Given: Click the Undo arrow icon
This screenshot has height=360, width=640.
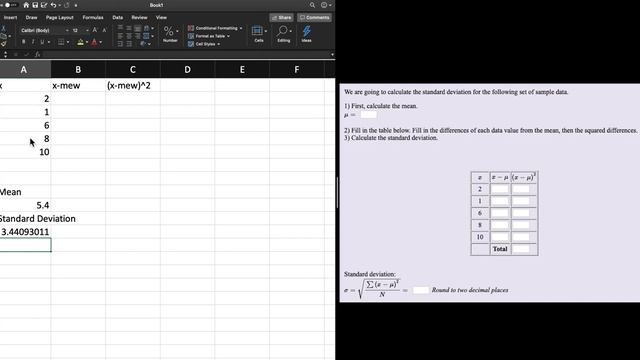Looking at the screenshot, I should pyautogui.click(x=53, y=5).
